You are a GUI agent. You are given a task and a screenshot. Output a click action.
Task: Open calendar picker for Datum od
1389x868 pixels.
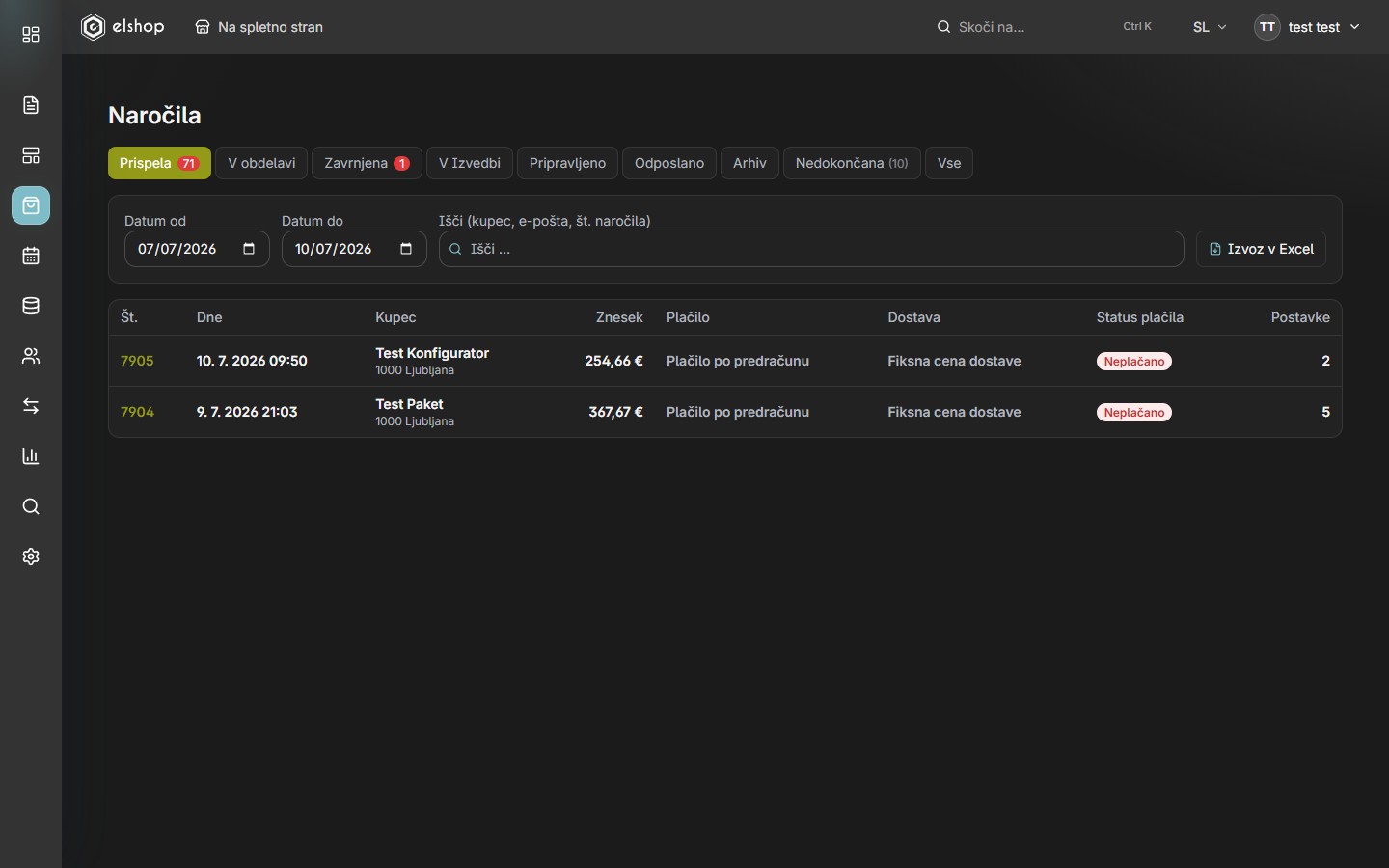pyautogui.click(x=249, y=249)
